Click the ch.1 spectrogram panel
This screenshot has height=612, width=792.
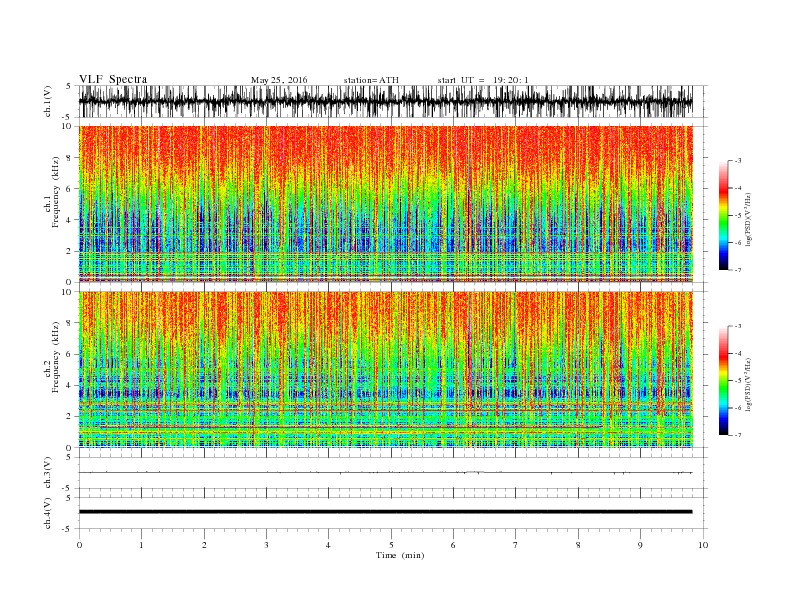pos(386,204)
